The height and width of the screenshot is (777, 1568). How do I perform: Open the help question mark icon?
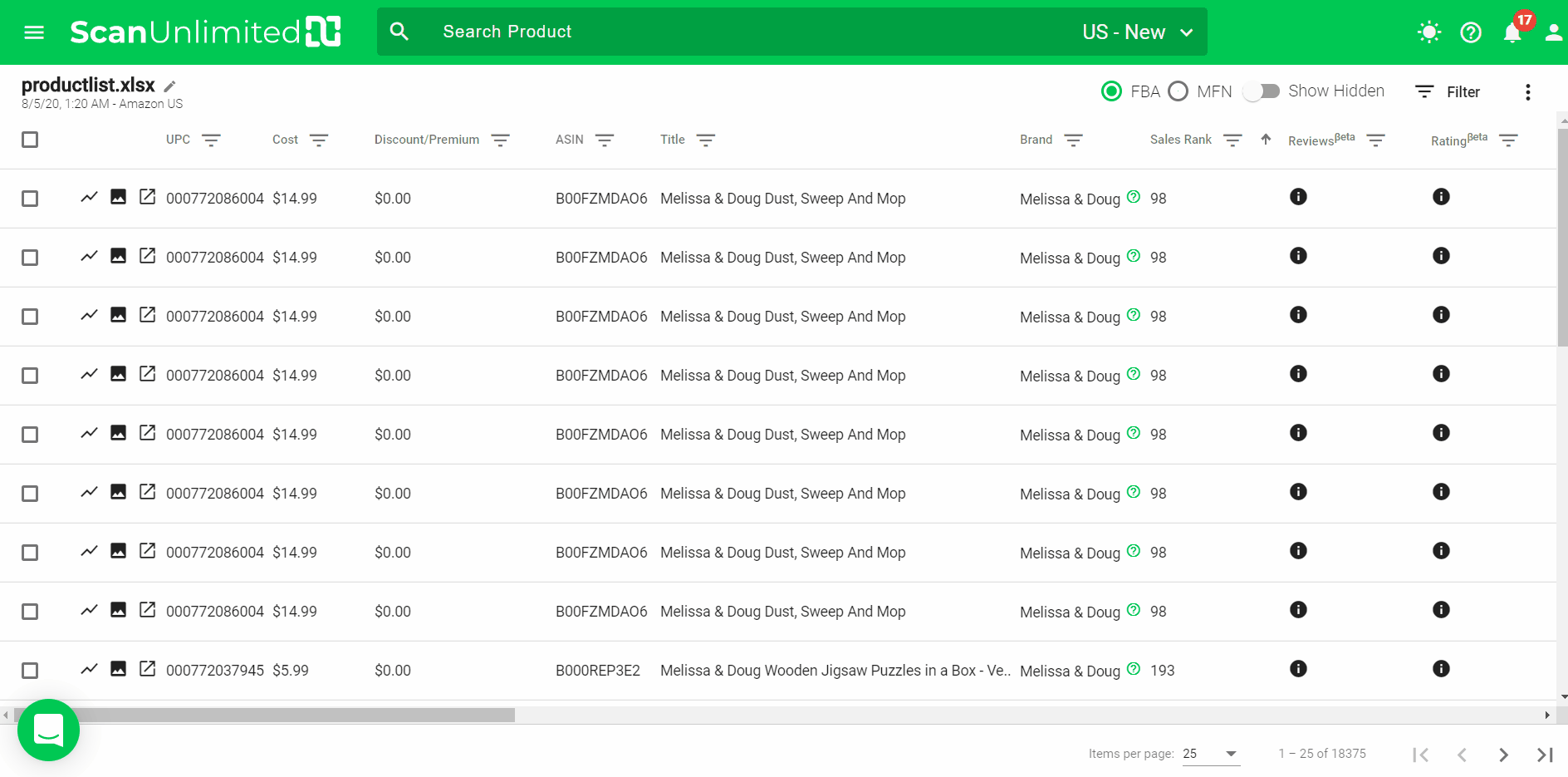click(x=1471, y=32)
